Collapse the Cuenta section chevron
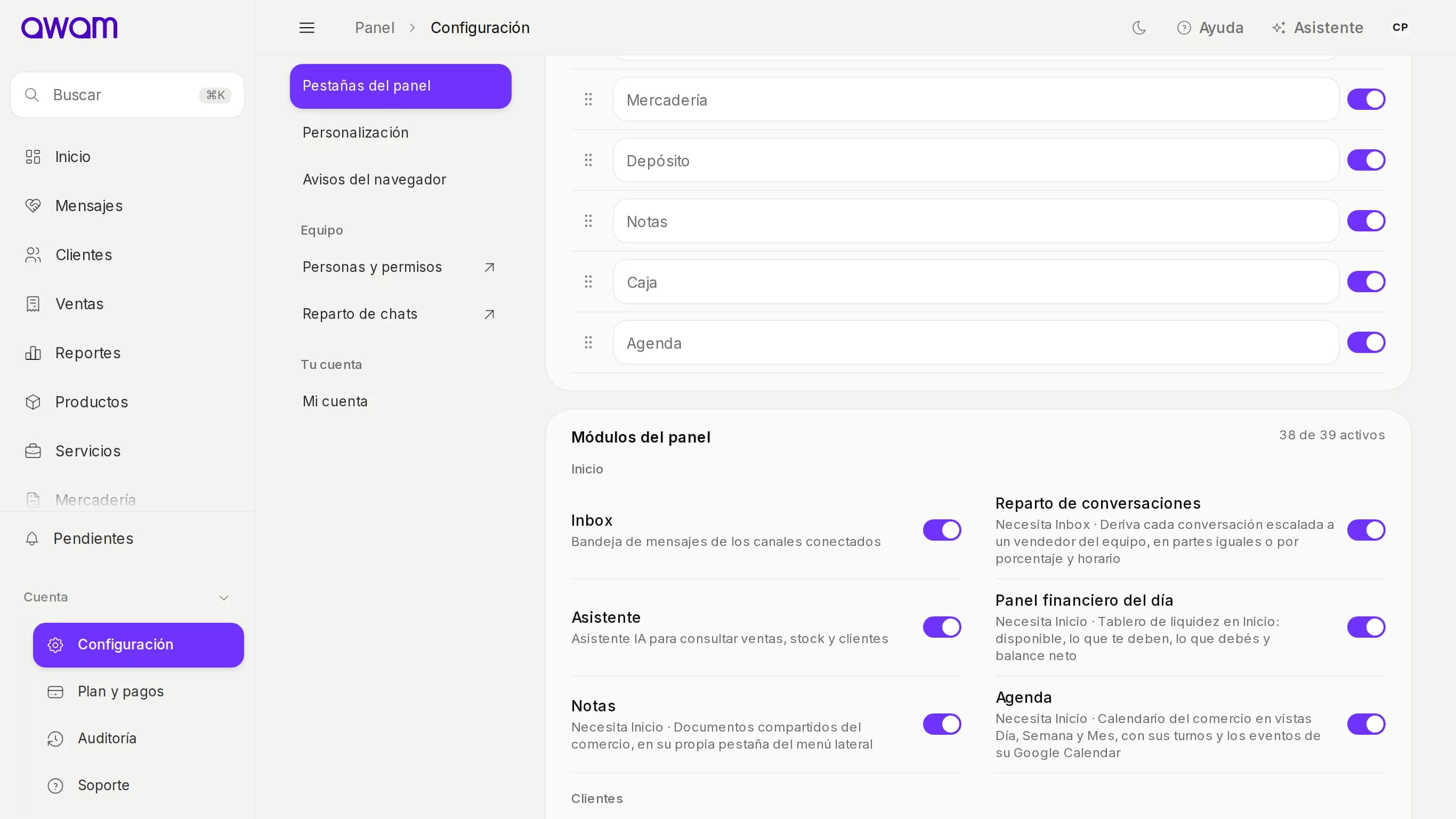Image resolution: width=1456 pixels, height=819 pixels. tap(224, 597)
